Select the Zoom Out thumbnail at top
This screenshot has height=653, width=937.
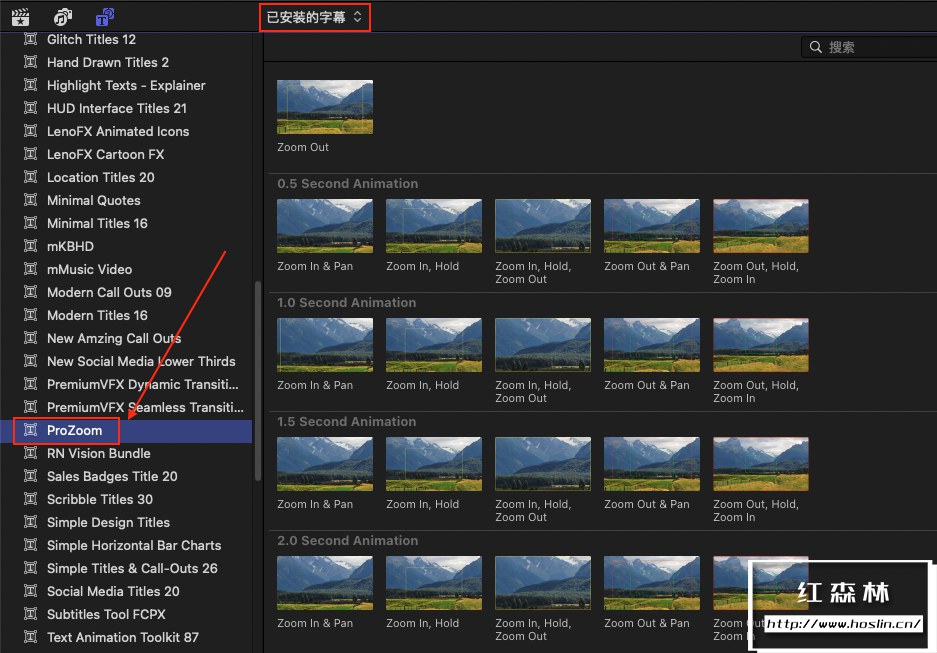(325, 107)
